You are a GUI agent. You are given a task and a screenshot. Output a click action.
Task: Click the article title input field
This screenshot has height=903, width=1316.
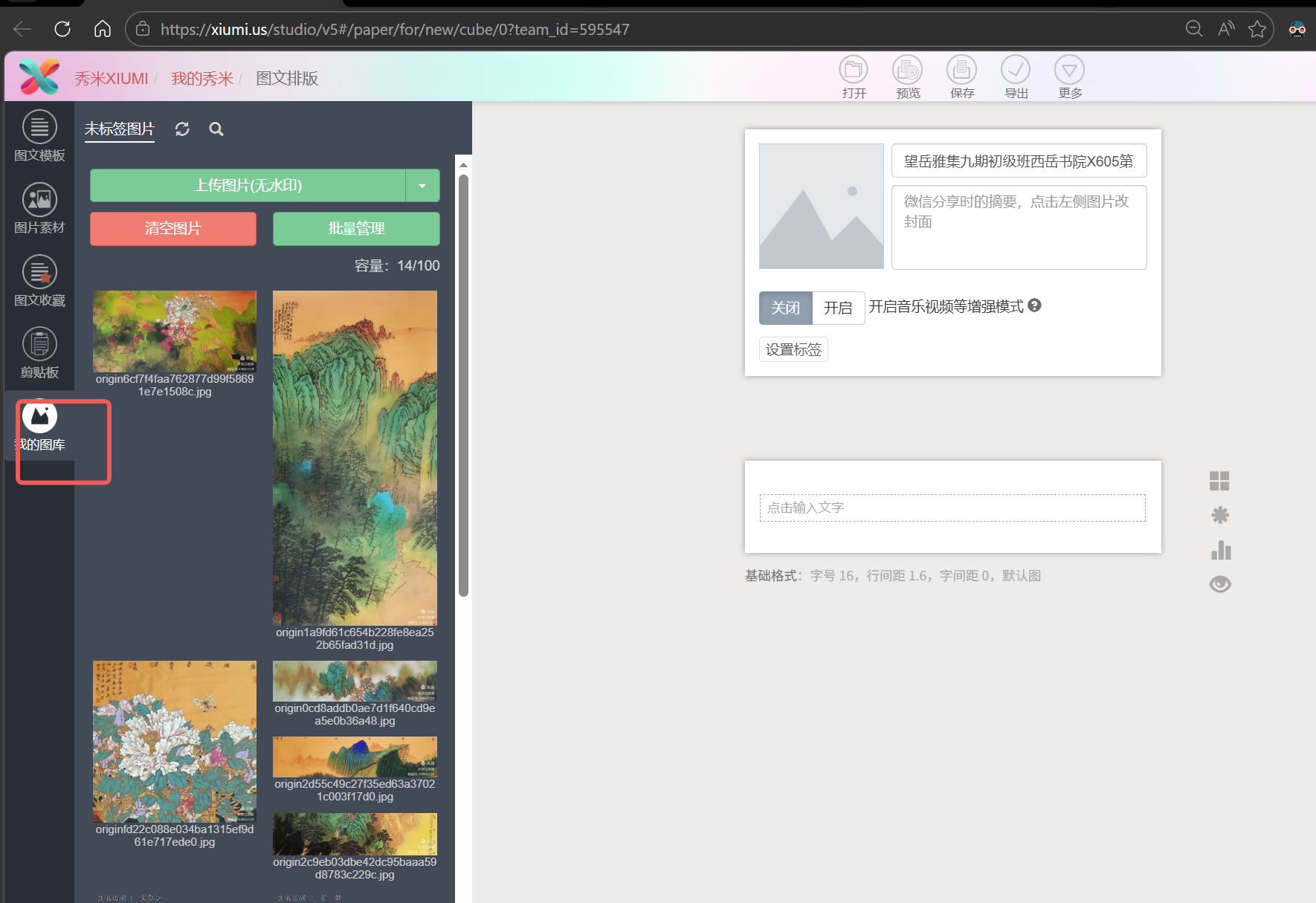pos(1019,161)
